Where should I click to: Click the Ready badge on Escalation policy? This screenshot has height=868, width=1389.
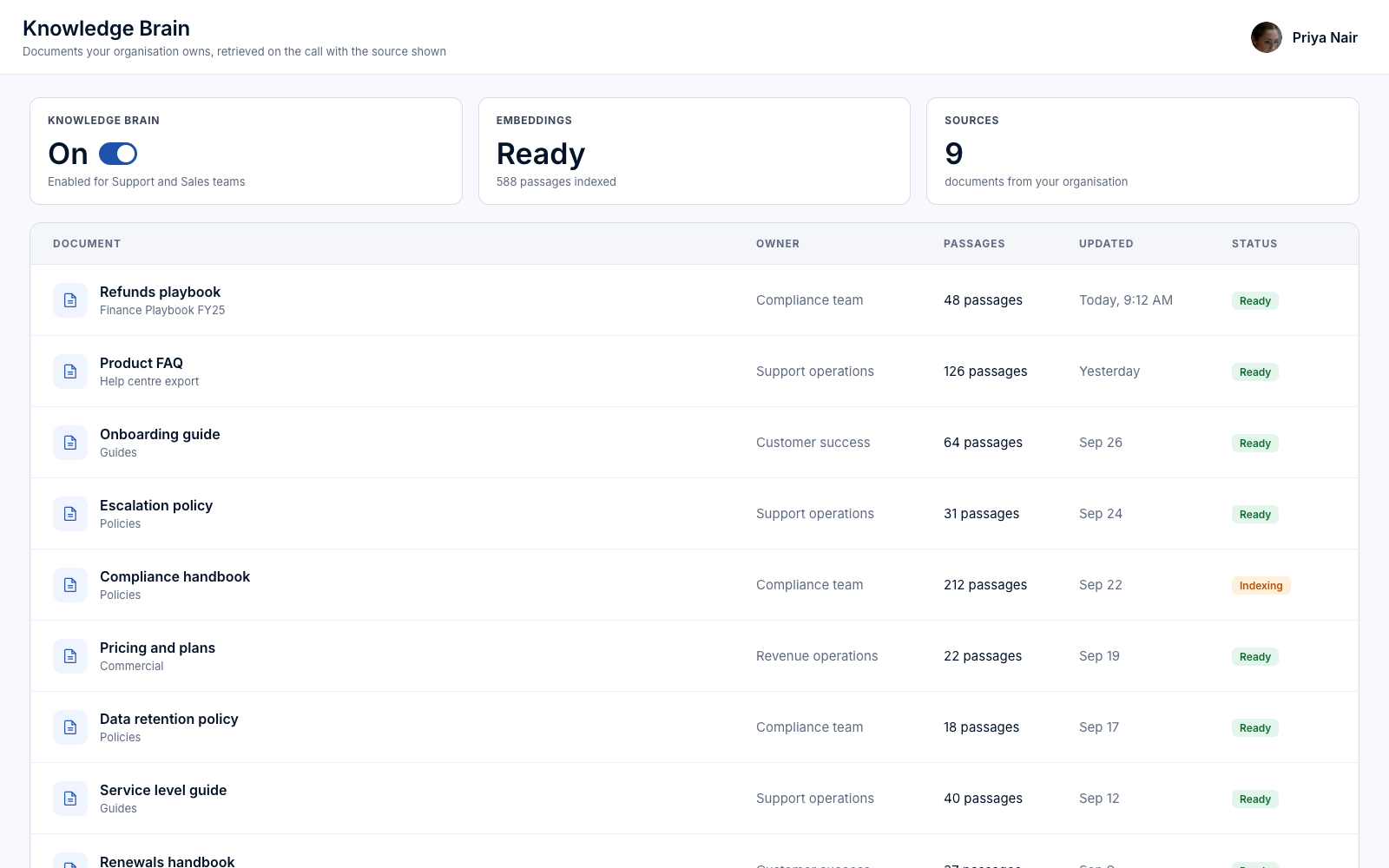tap(1254, 515)
